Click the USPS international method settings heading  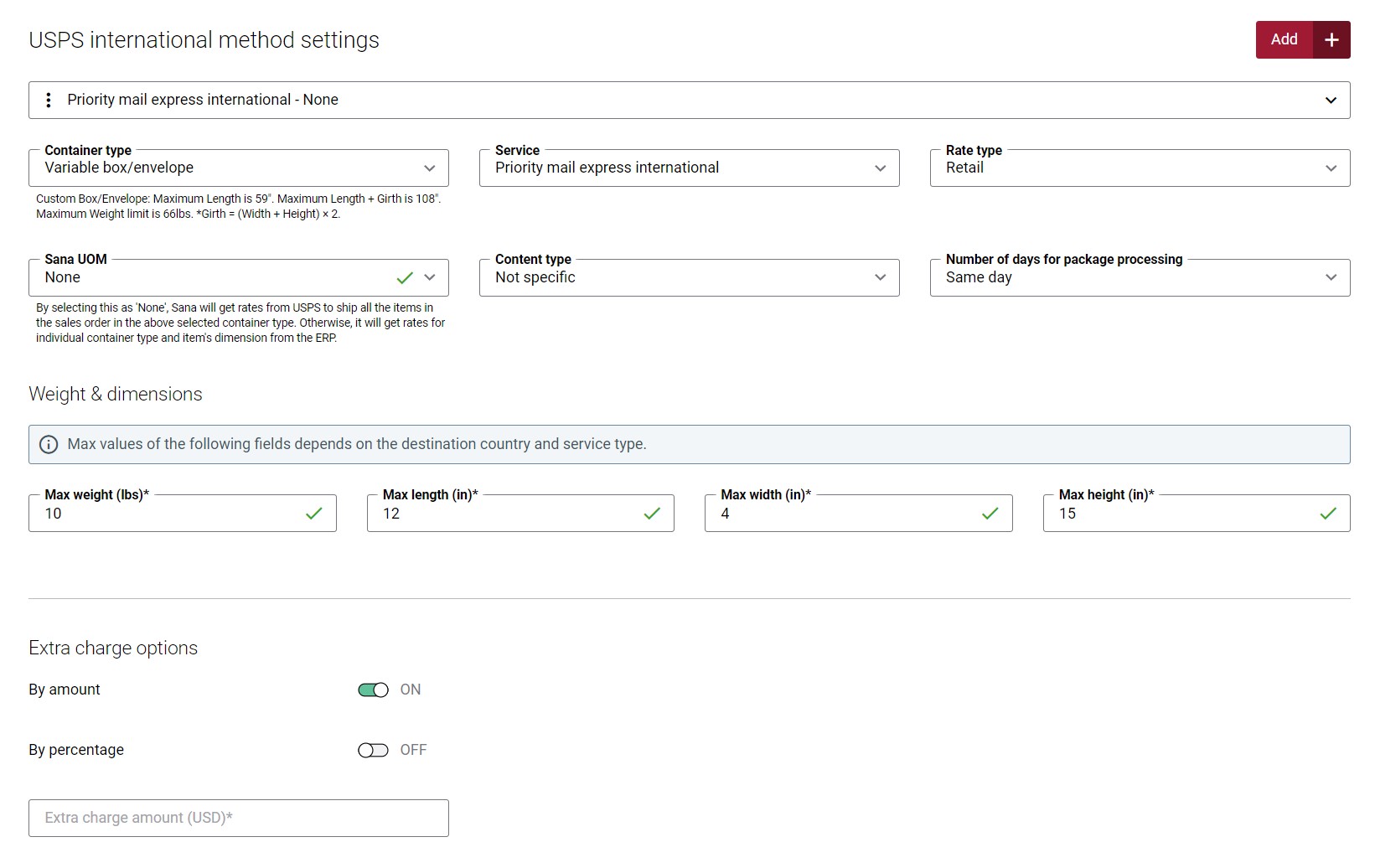(x=204, y=40)
